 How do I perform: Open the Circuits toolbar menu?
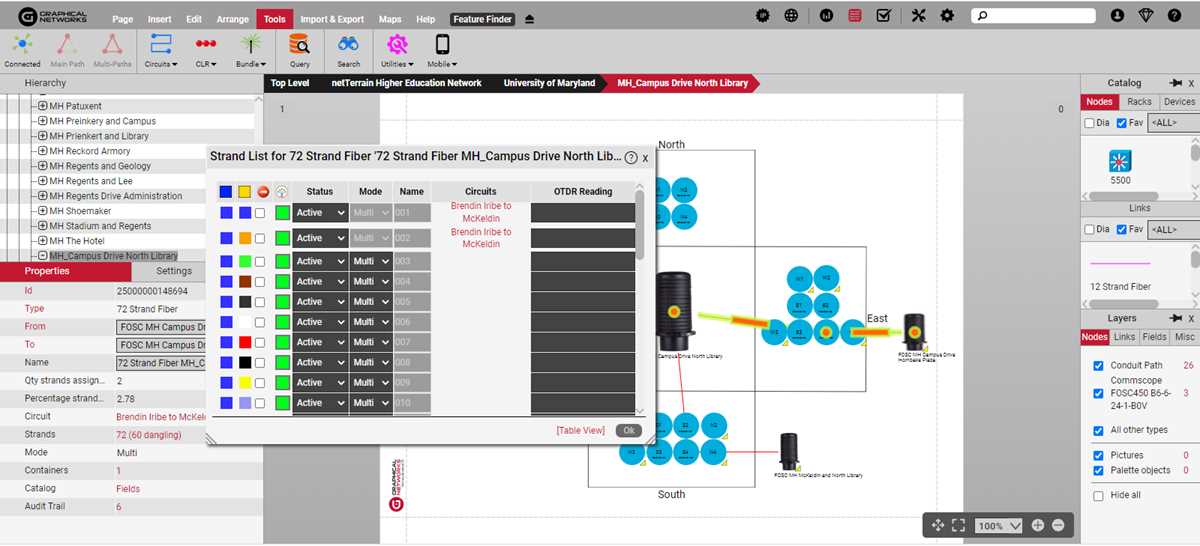160,49
